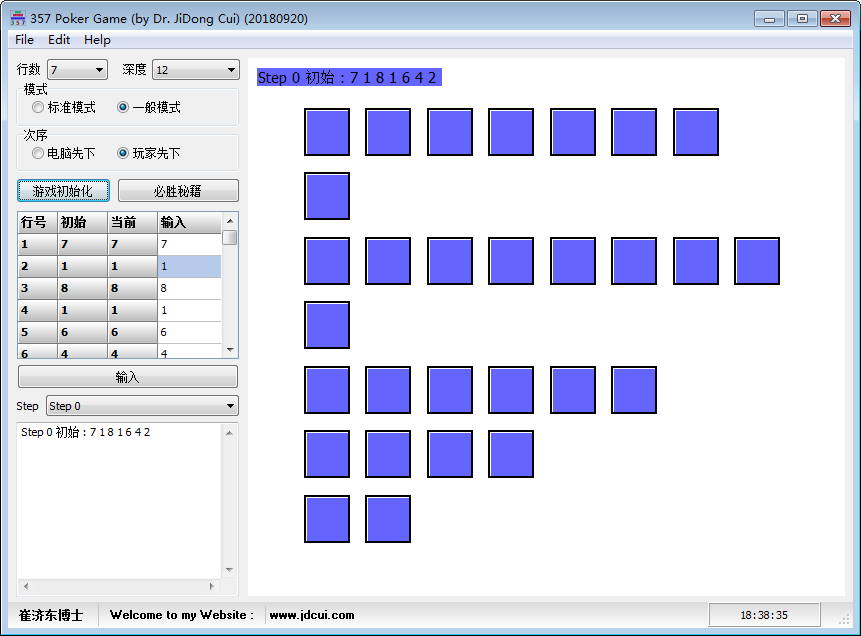This screenshot has height=636, width=861.
Task: Click the 游戏初始化 button
Action: pyautogui.click(x=63, y=191)
